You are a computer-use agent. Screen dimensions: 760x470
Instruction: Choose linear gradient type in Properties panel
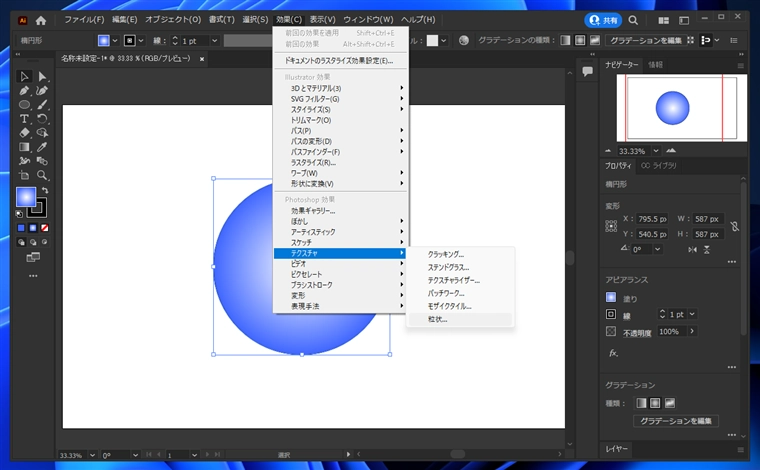[x=641, y=403]
